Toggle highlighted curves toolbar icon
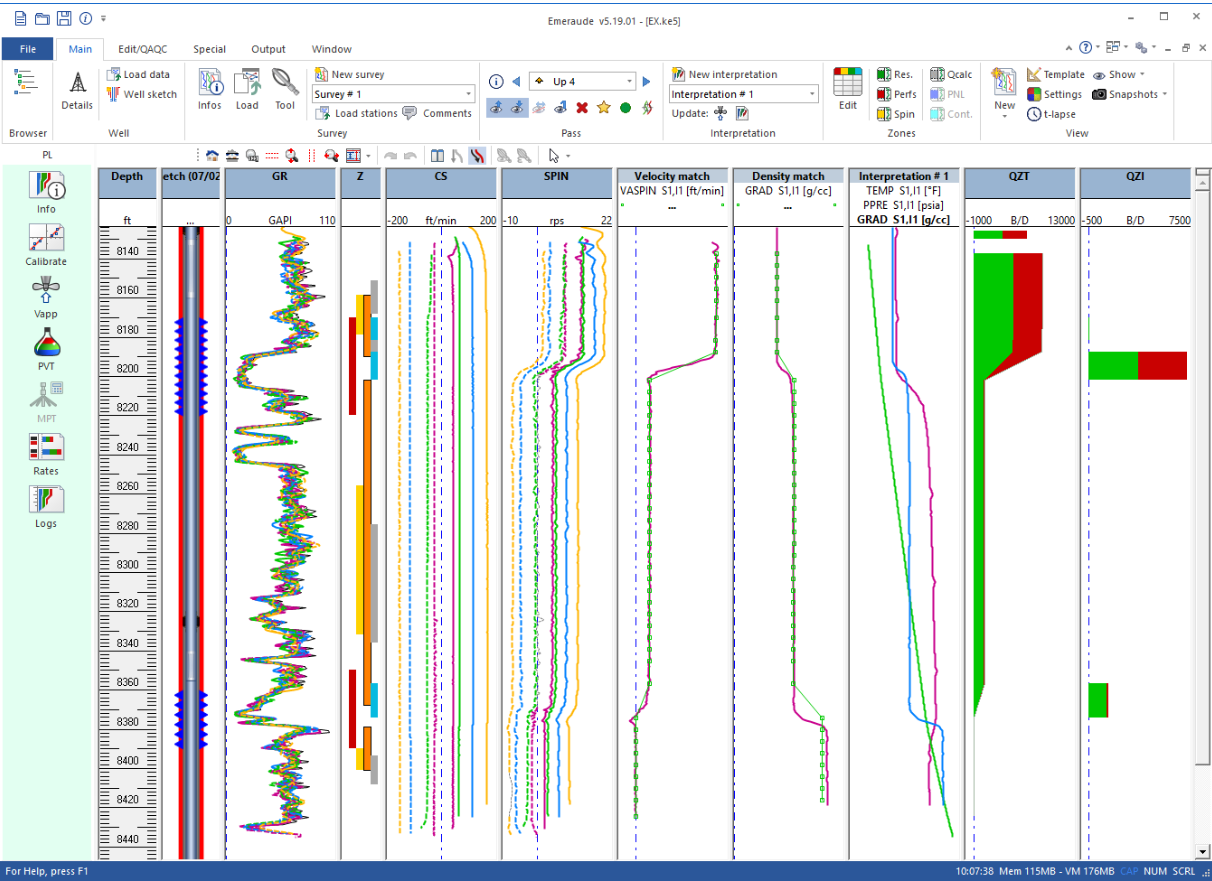1212x881 pixels. pos(477,155)
